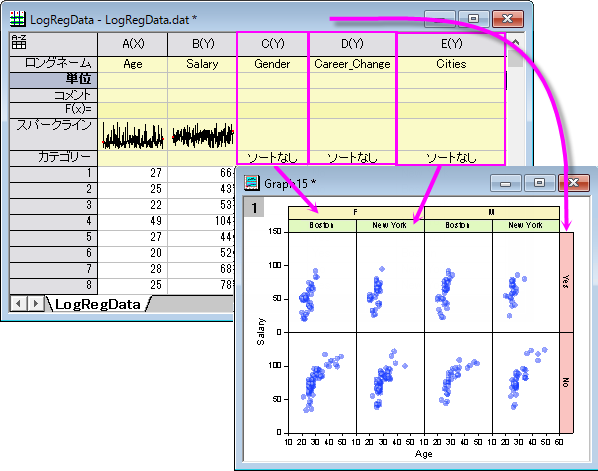Click the sheet tab scroll-left arrow

point(18,304)
